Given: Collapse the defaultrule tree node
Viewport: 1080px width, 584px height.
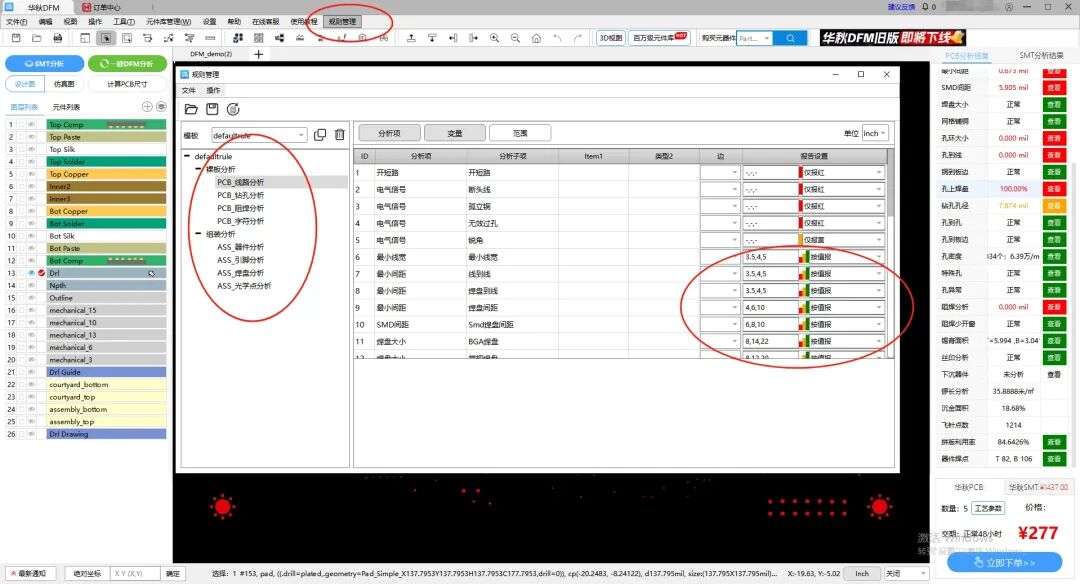Looking at the screenshot, I should point(187,156).
